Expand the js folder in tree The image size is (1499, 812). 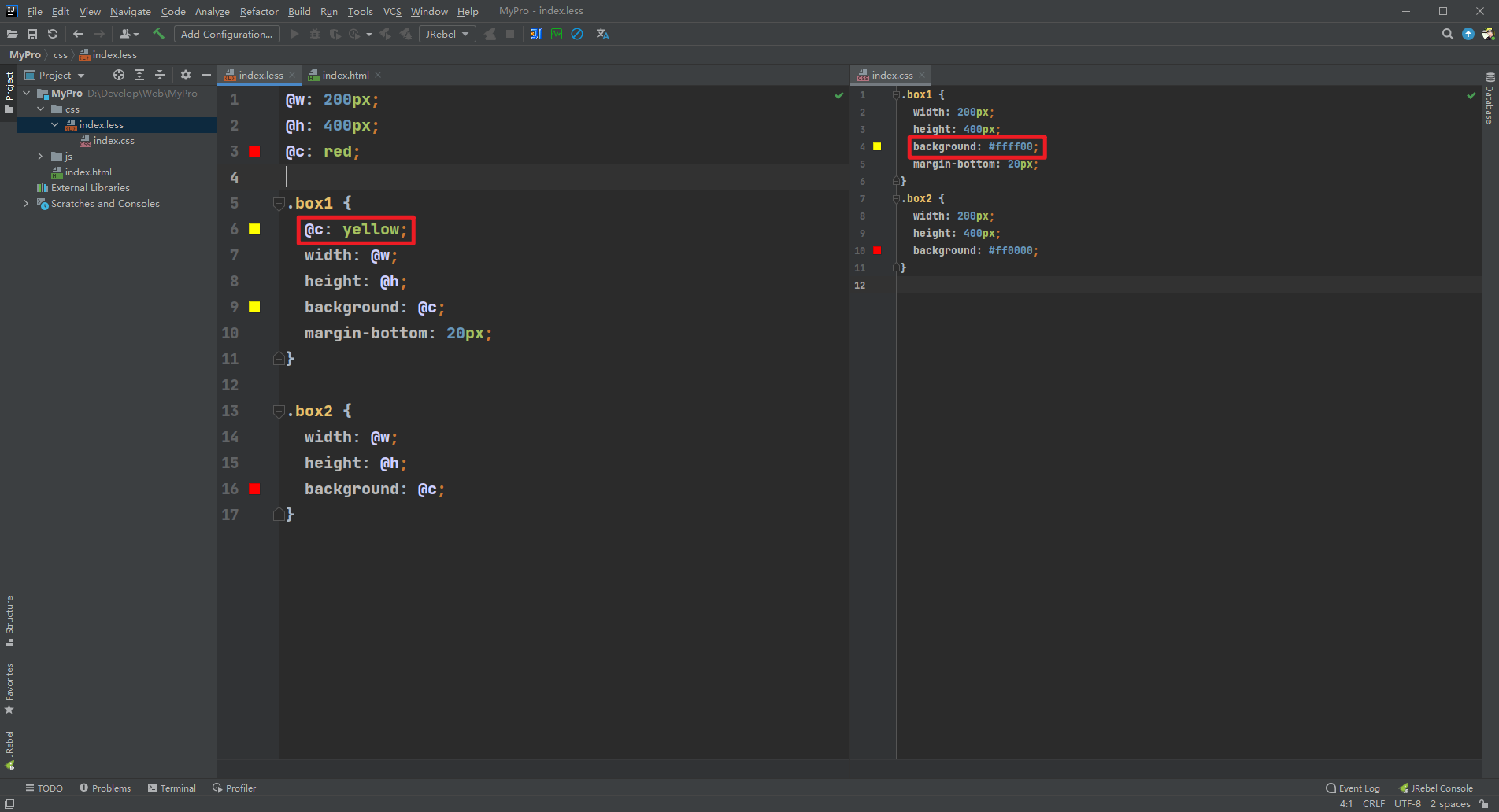point(41,156)
